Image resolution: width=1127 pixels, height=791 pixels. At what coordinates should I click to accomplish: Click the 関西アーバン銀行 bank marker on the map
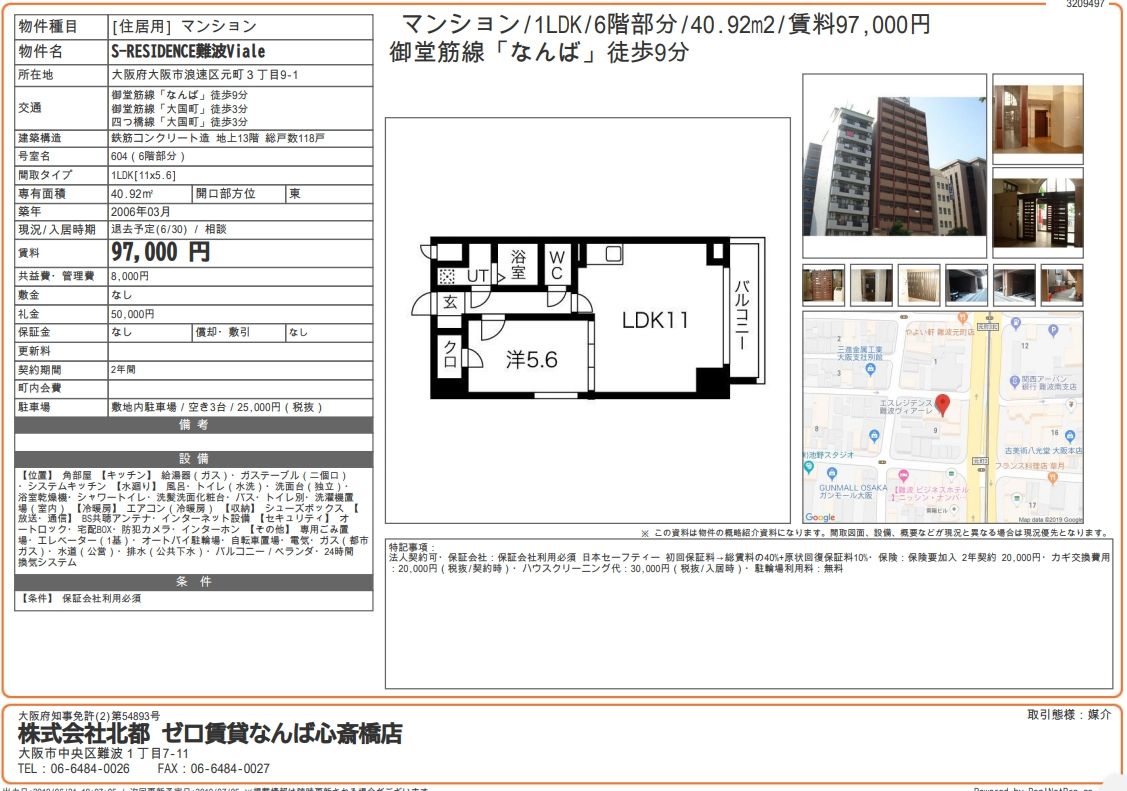[1015, 381]
